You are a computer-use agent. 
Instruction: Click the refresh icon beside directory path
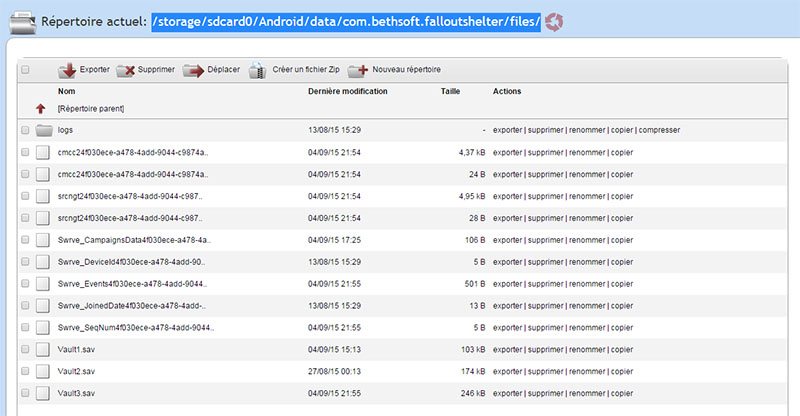[x=553, y=21]
